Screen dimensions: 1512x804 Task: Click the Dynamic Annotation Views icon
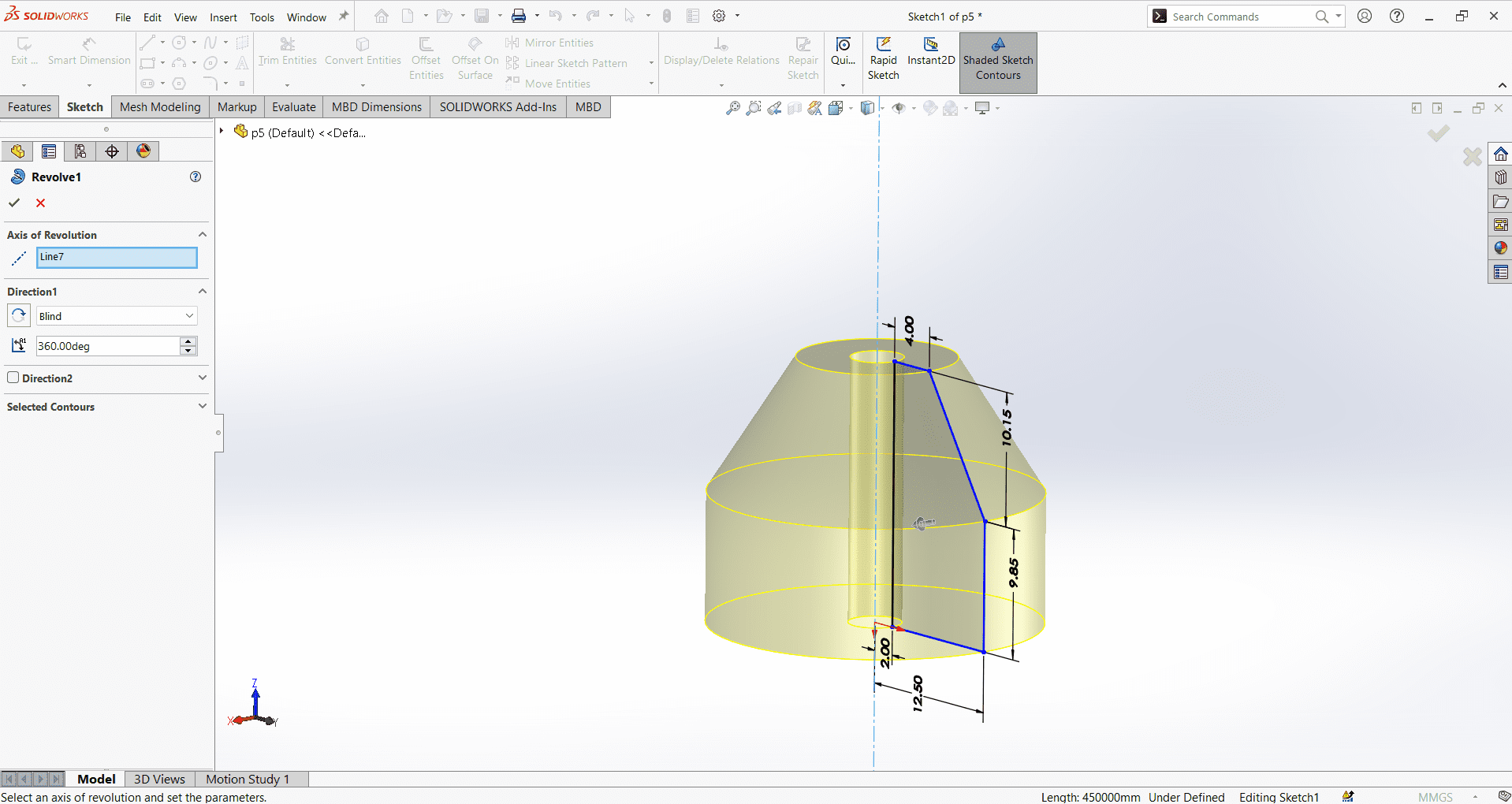tap(815, 108)
